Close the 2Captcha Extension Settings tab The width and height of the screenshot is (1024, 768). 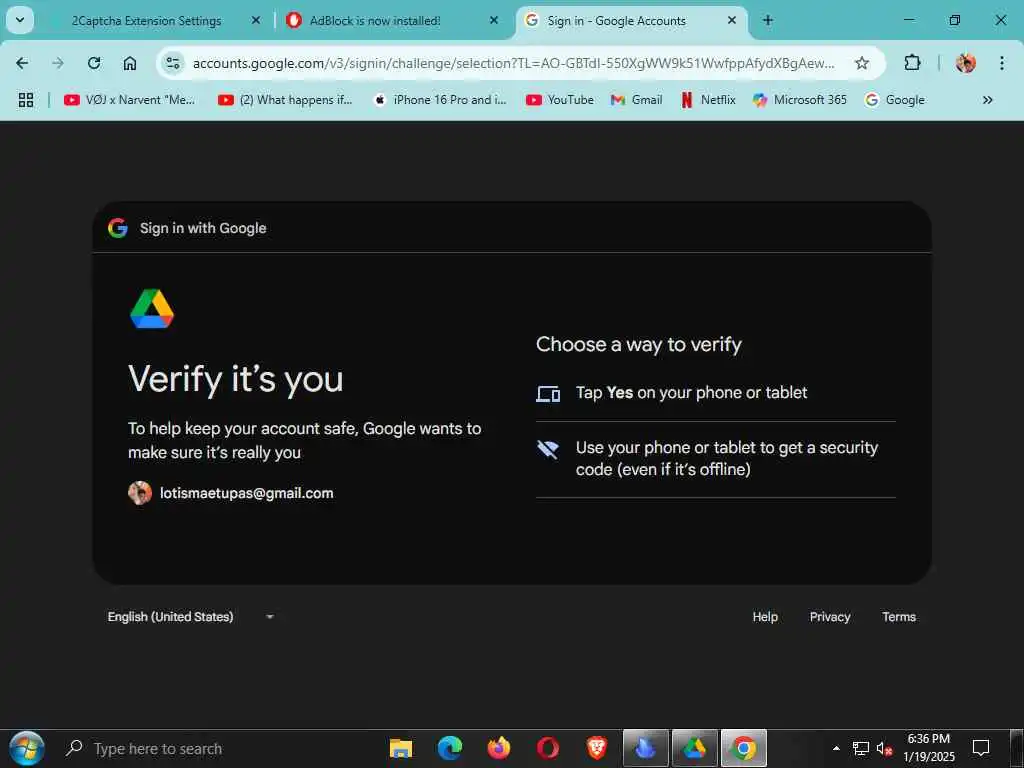pyautogui.click(x=256, y=20)
